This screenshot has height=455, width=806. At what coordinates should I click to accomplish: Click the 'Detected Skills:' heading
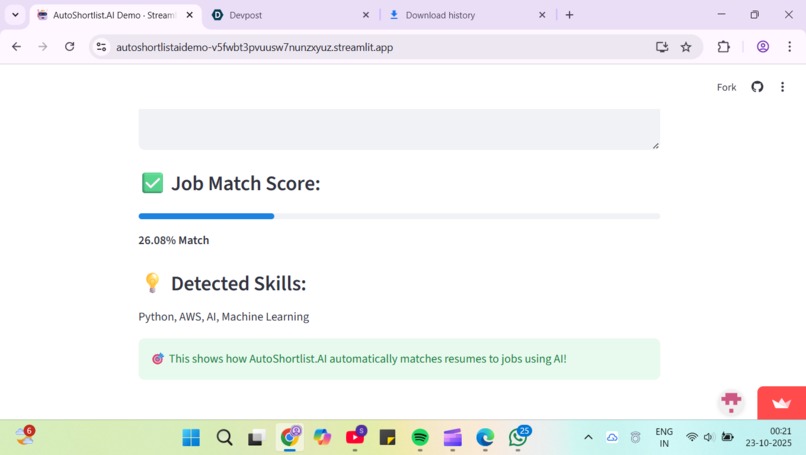[x=239, y=284]
